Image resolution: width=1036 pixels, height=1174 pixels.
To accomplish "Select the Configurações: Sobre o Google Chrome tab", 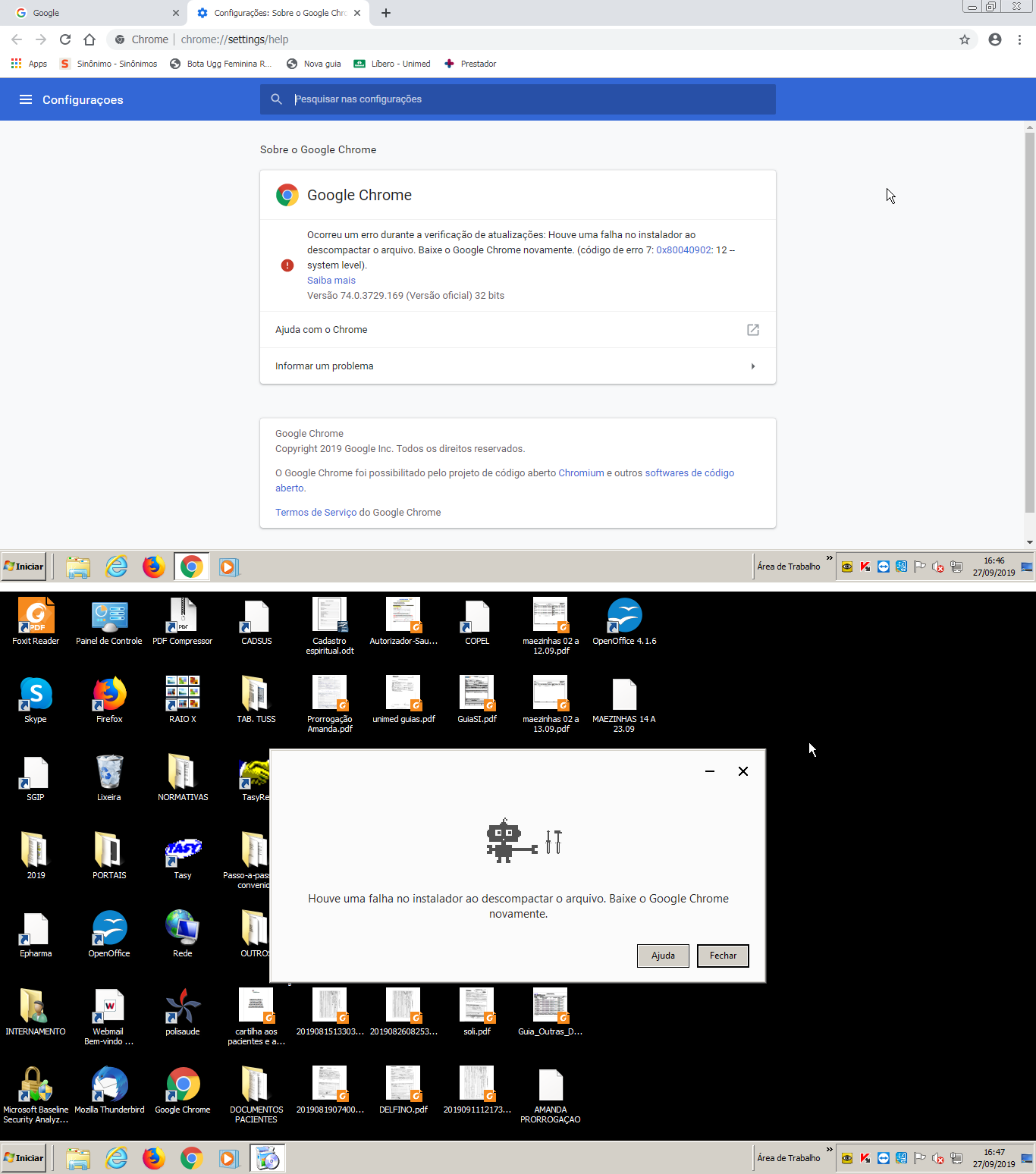I will [278, 13].
